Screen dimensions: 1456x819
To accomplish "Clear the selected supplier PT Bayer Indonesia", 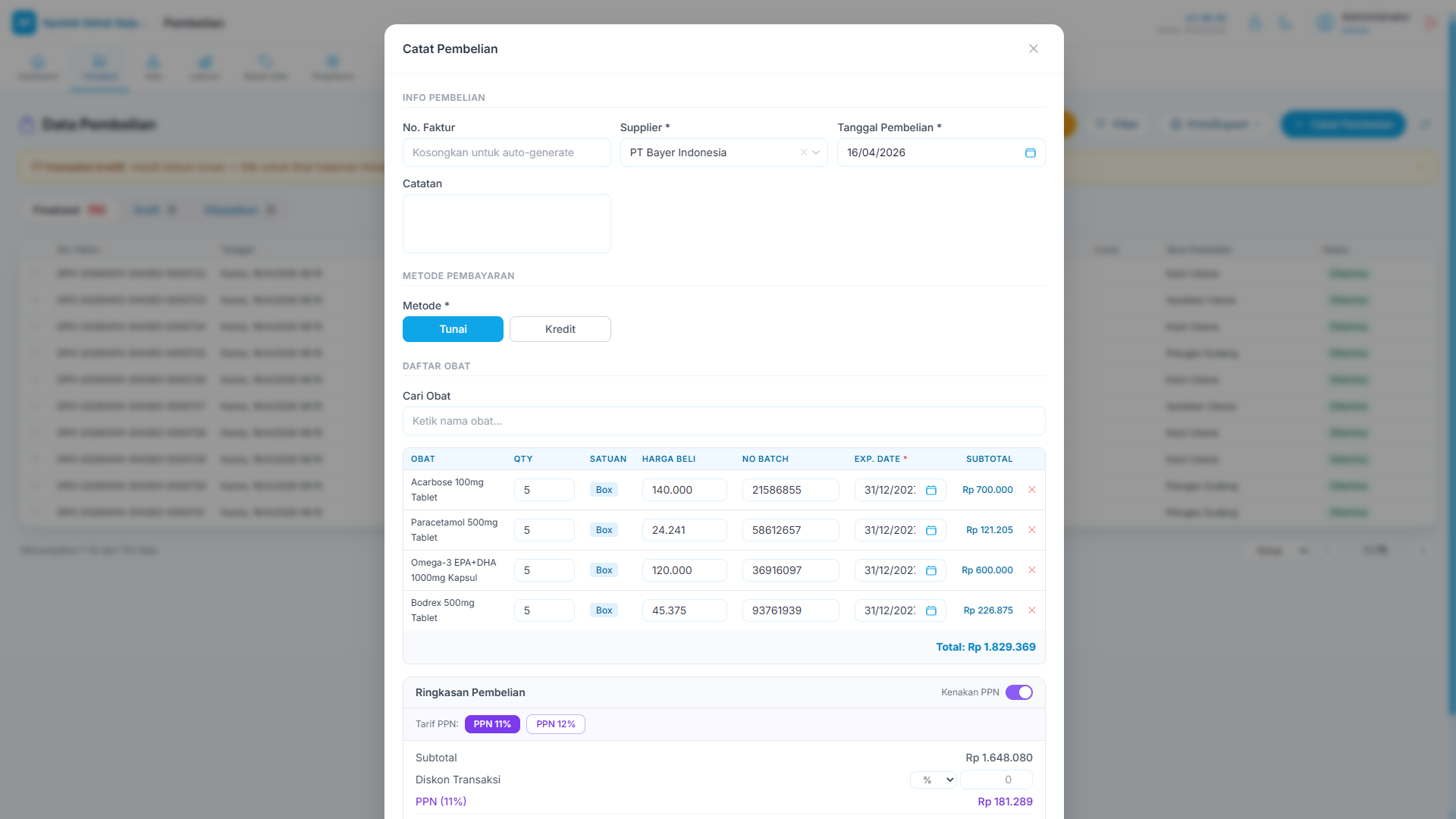I will coord(804,152).
